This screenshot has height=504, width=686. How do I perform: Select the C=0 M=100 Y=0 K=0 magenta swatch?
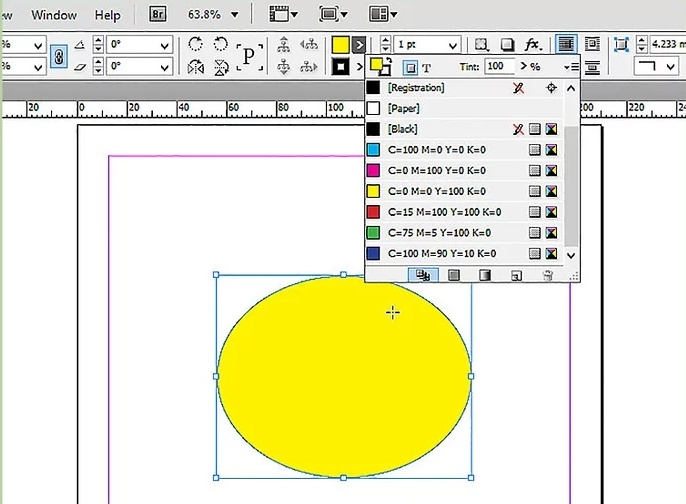tap(464, 171)
